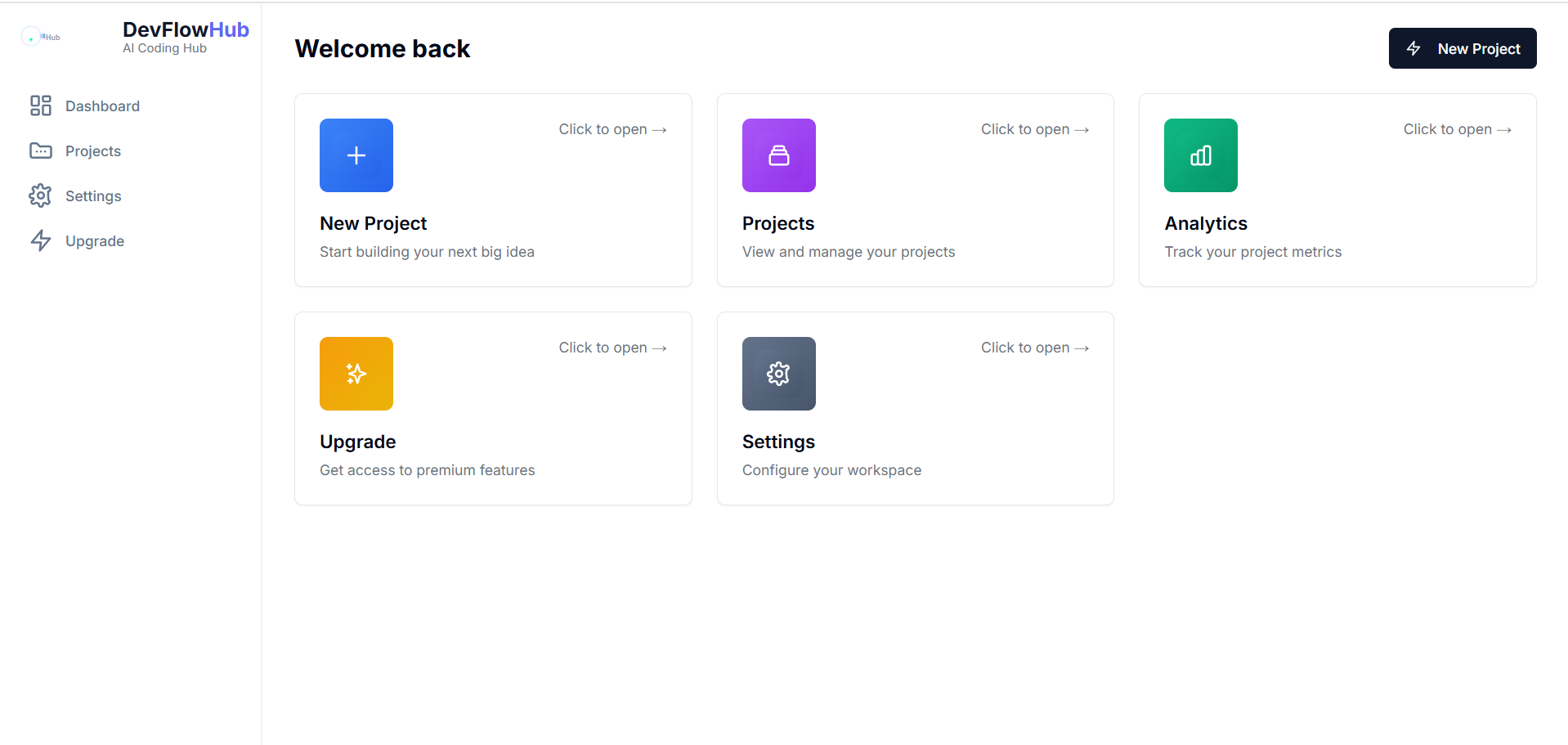Click the blue plus icon on New Project card
Screen dimensions: 1568x745
[x=356, y=155]
